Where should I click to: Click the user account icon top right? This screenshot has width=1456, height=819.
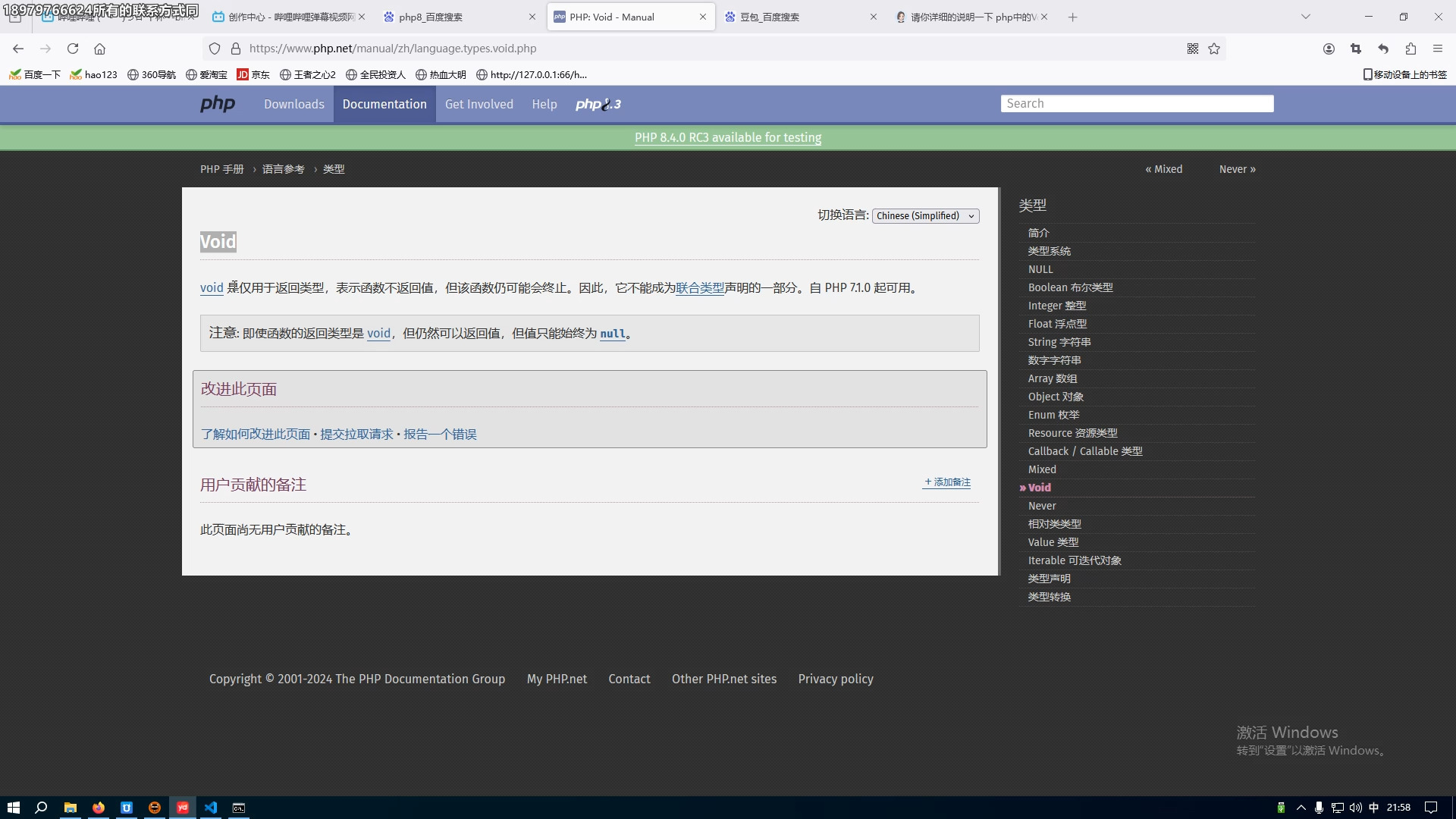pos(1329,48)
